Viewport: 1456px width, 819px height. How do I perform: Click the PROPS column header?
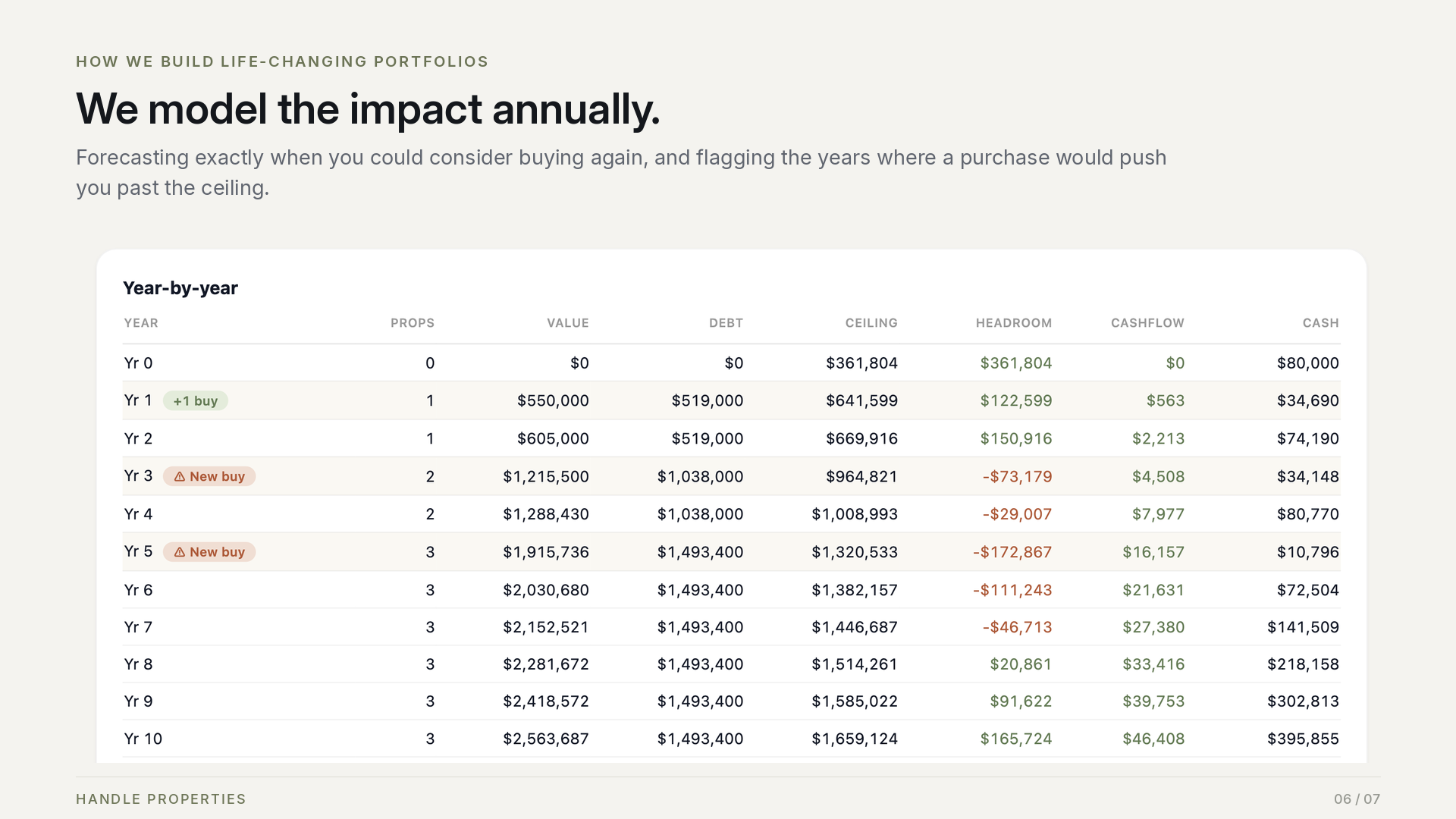[x=413, y=323]
